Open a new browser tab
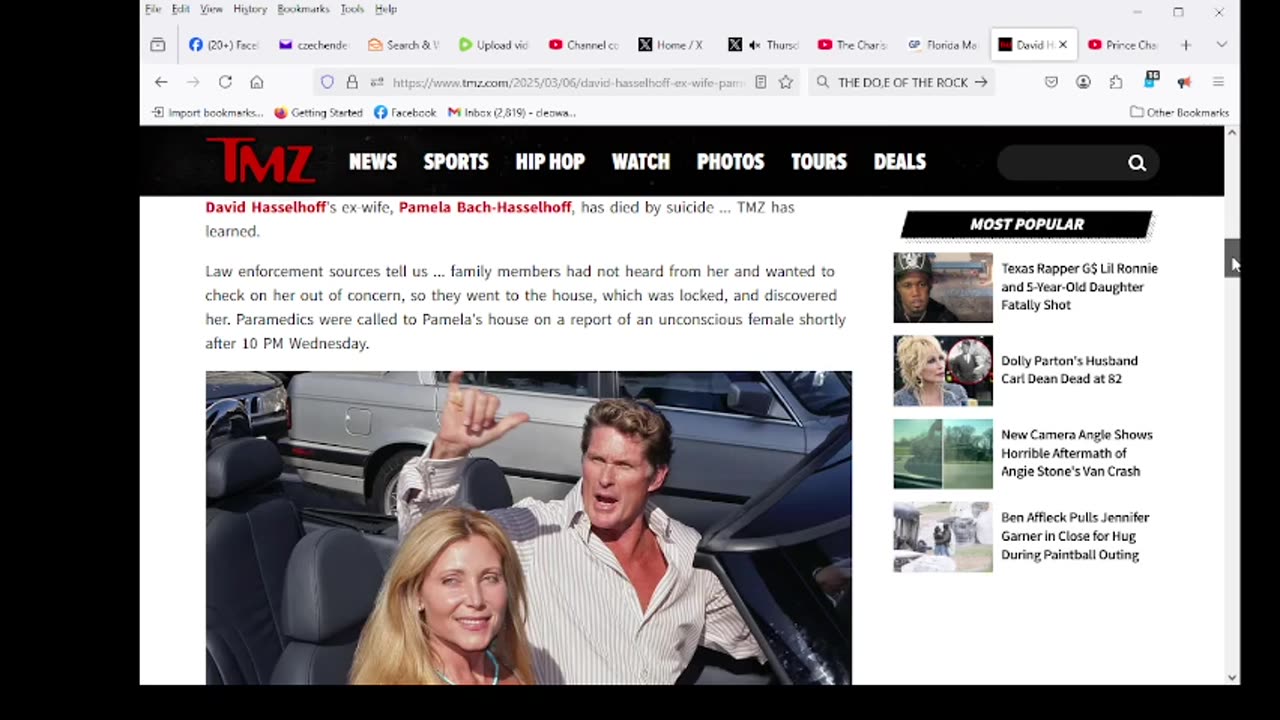The width and height of the screenshot is (1280, 720). 1186,45
